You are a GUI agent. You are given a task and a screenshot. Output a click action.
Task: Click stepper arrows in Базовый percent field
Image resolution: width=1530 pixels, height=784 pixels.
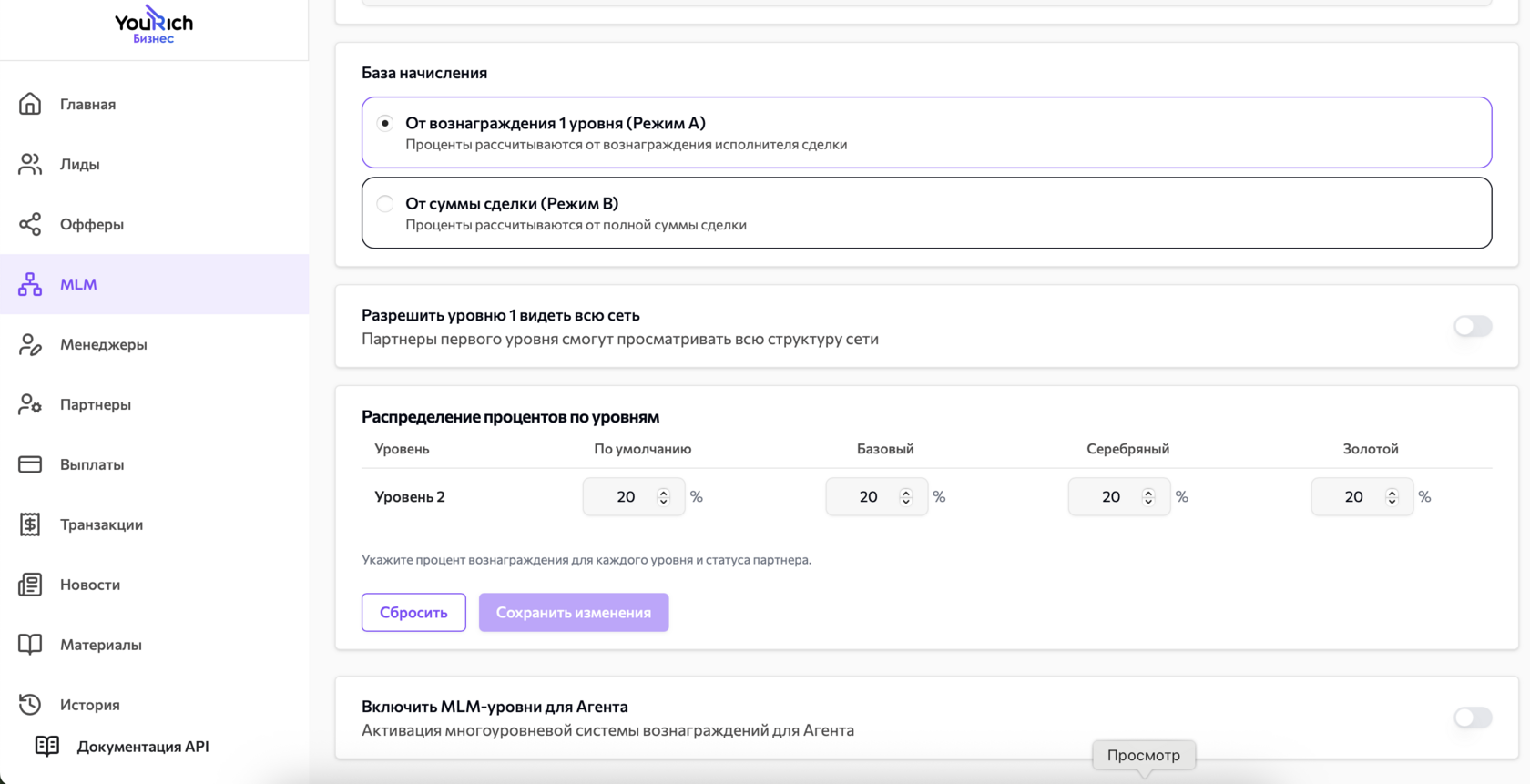click(x=906, y=497)
